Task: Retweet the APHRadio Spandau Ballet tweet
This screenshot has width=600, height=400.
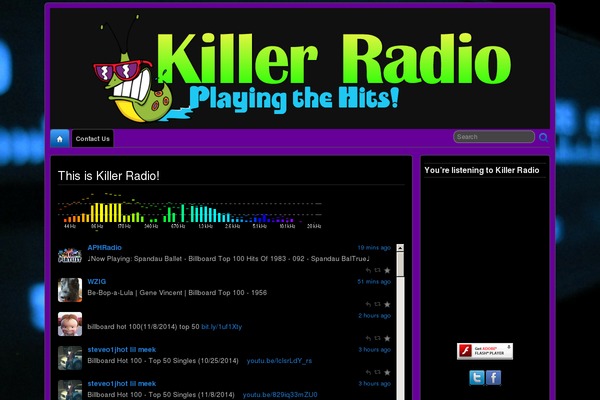Action: 377,270
